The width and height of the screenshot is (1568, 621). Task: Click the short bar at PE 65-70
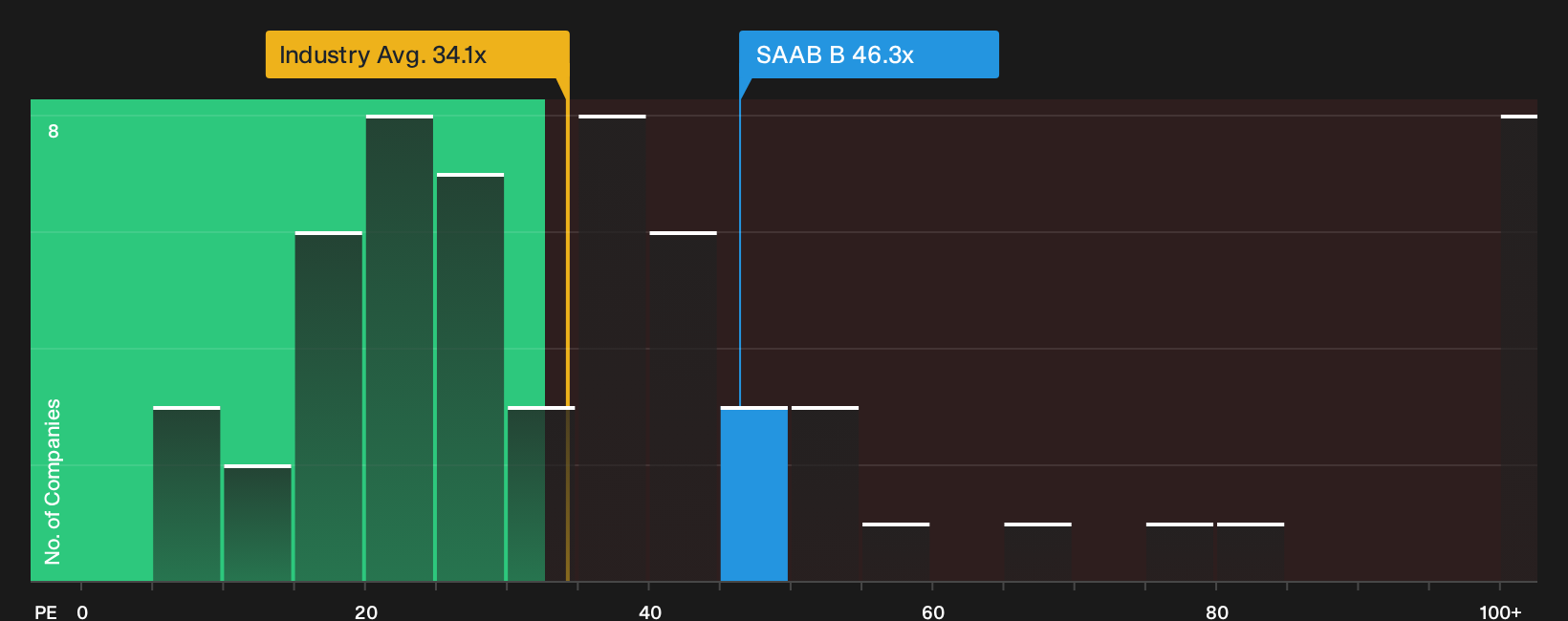1037,552
